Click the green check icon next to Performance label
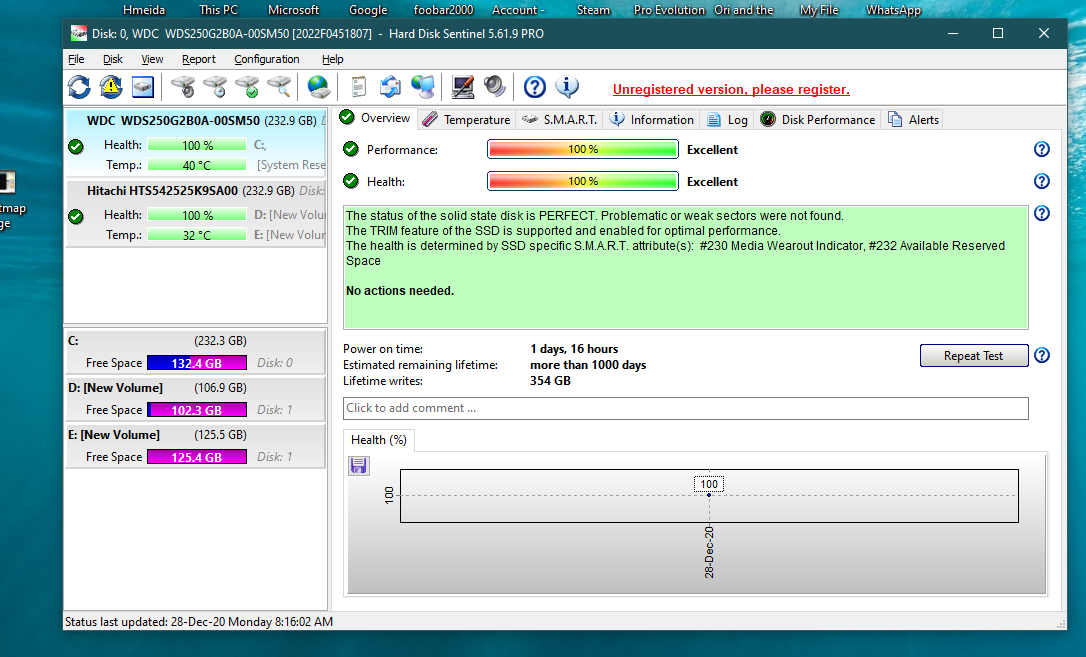Viewport: 1086px width, 657px height. click(x=351, y=149)
